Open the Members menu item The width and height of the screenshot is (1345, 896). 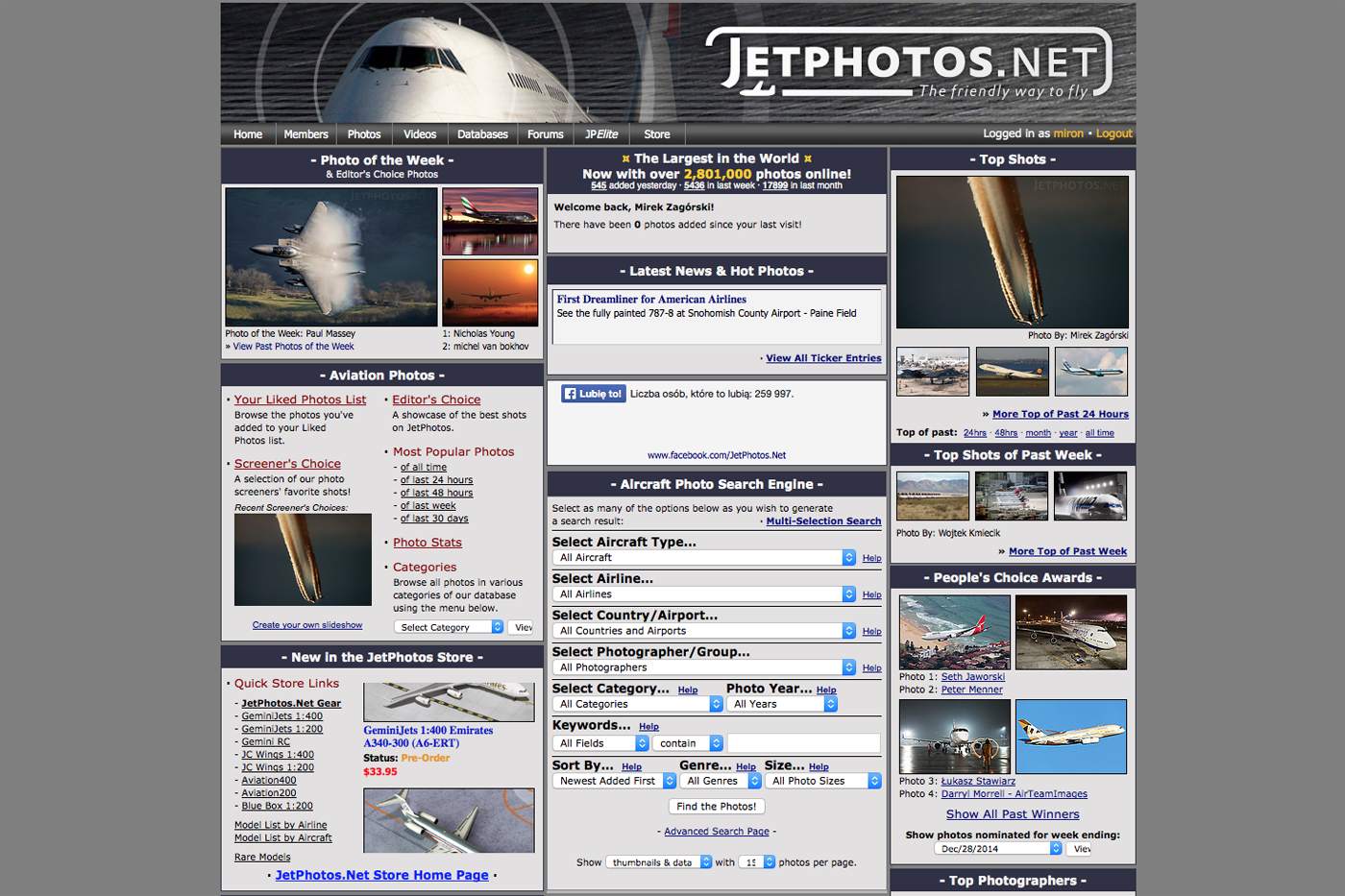(x=306, y=134)
